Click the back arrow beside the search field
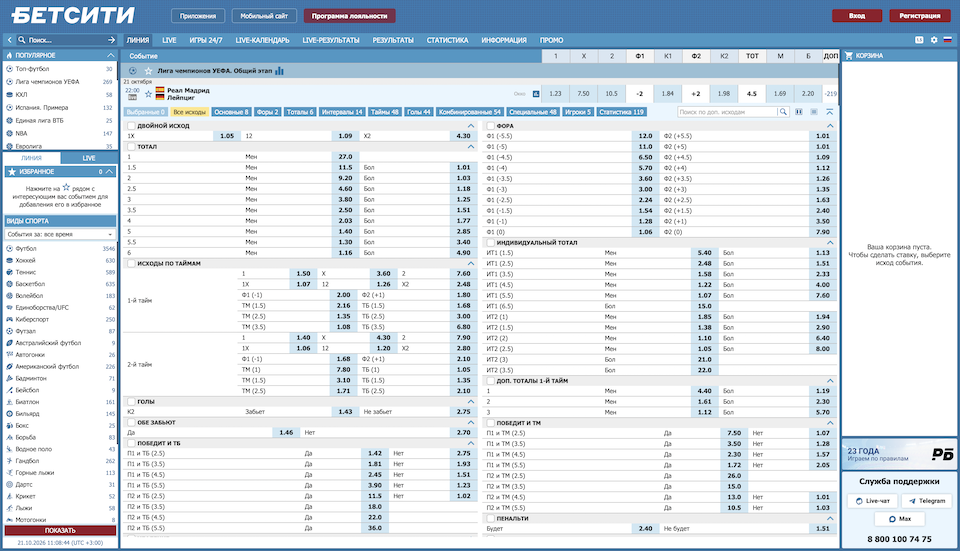 [x=10, y=40]
